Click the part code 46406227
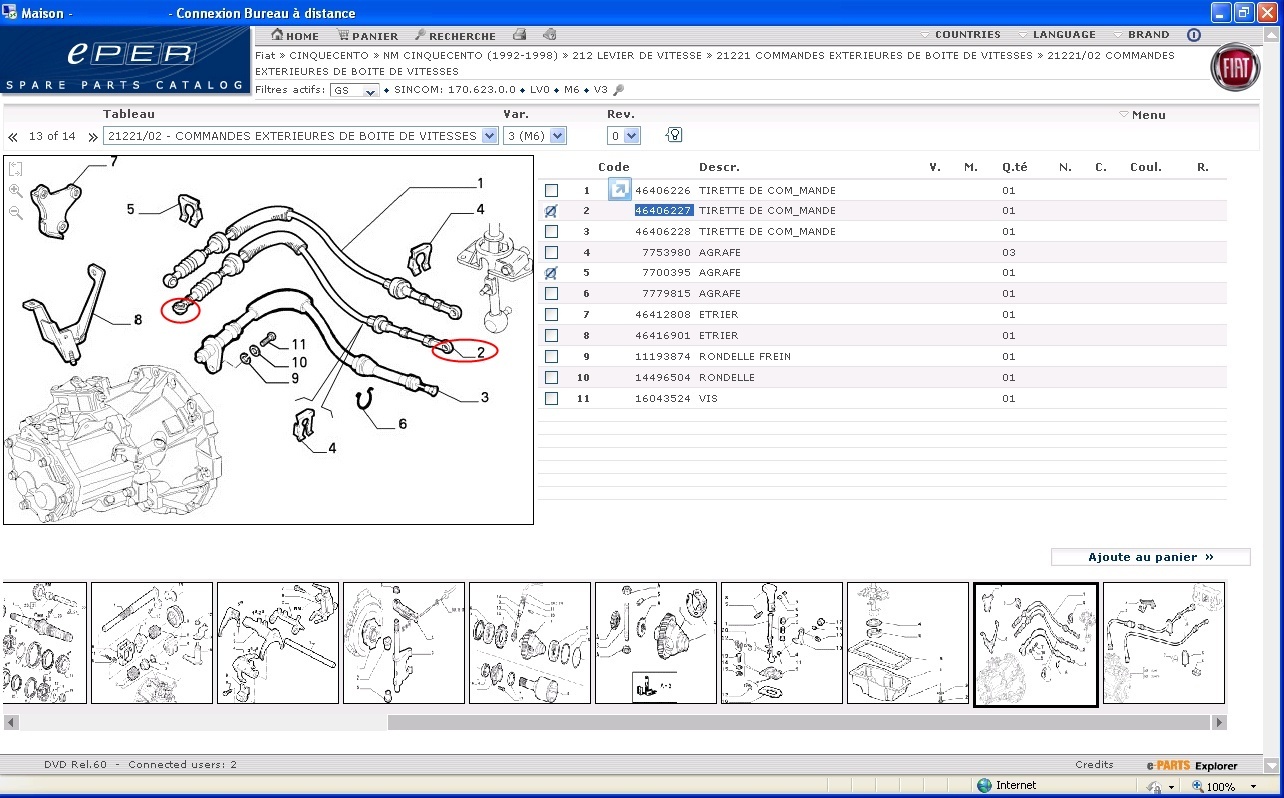This screenshot has height=798, width=1284. [x=664, y=211]
